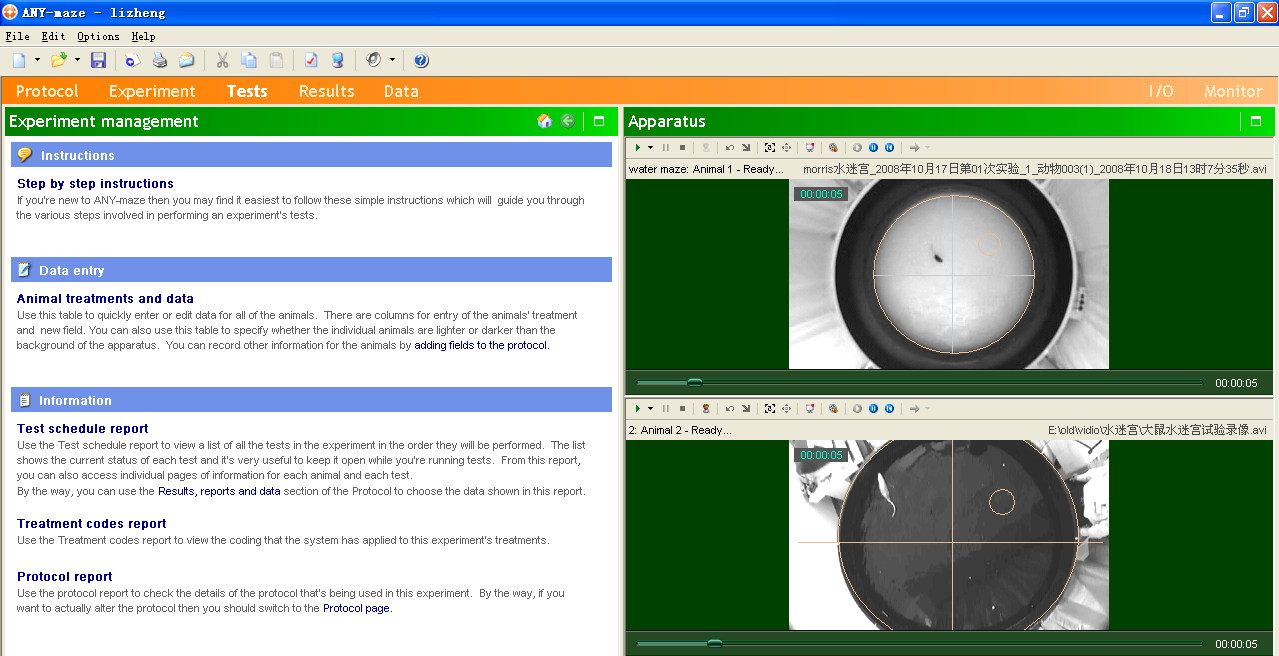This screenshot has width=1279, height=656.
Task: Click the video rewind-to-start icon in Animal 2 toolbar
Action: tap(889, 408)
